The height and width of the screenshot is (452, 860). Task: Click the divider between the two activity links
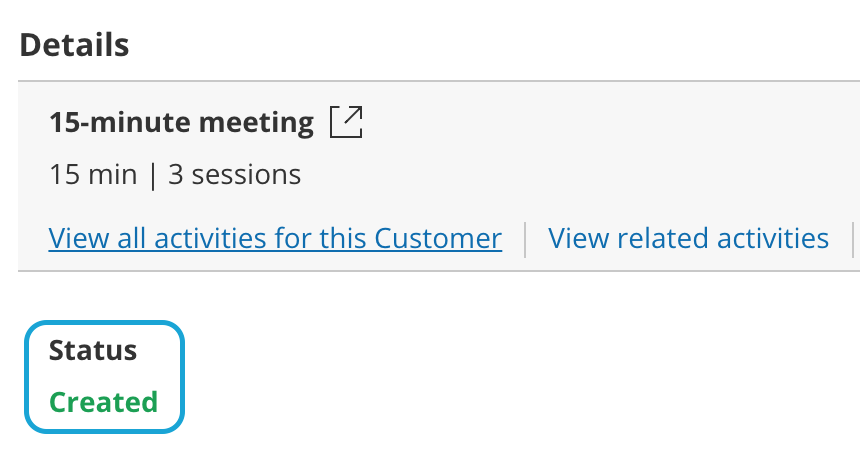click(x=526, y=239)
